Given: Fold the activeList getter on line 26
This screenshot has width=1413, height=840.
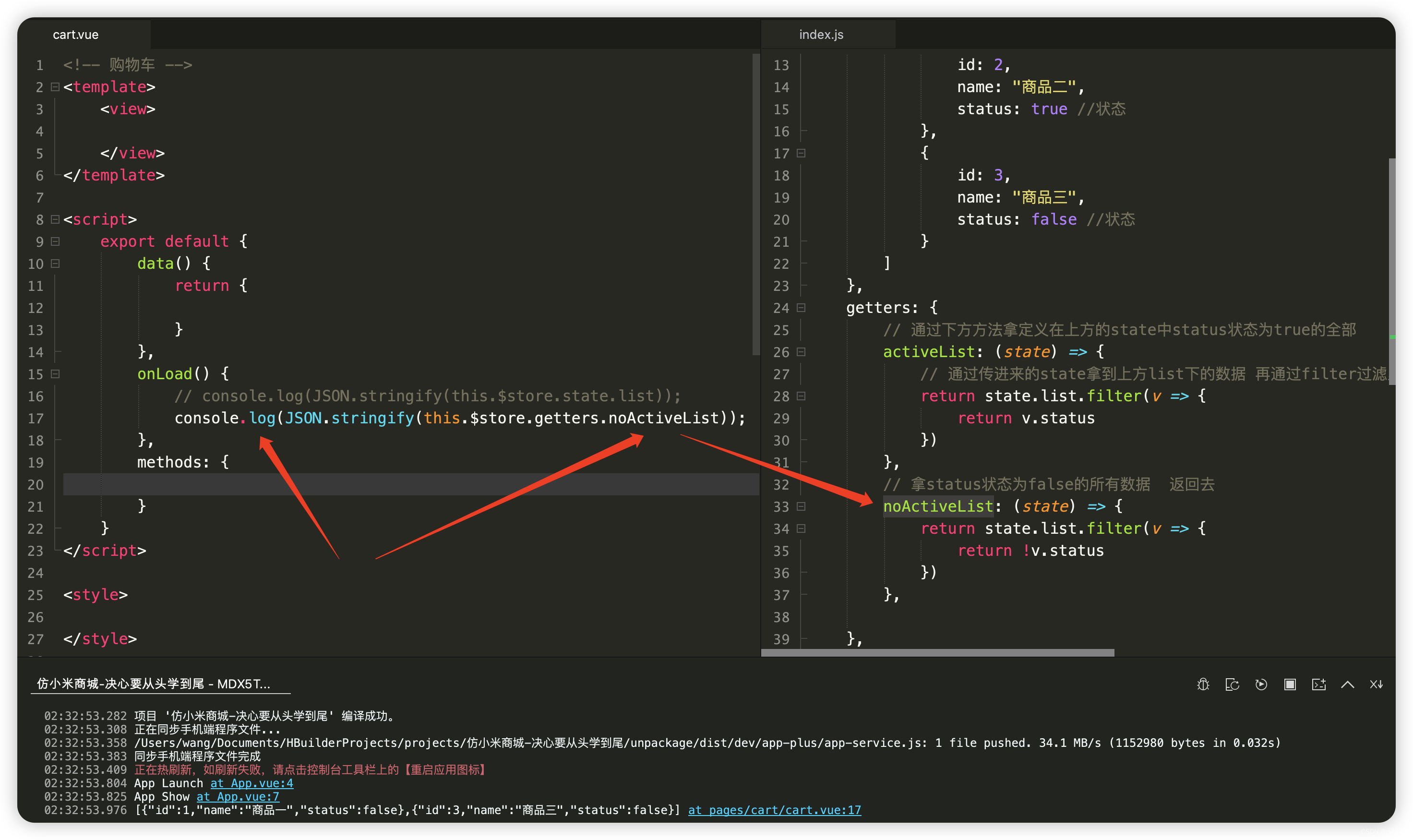Looking at the screenshot, I should 801,351.
